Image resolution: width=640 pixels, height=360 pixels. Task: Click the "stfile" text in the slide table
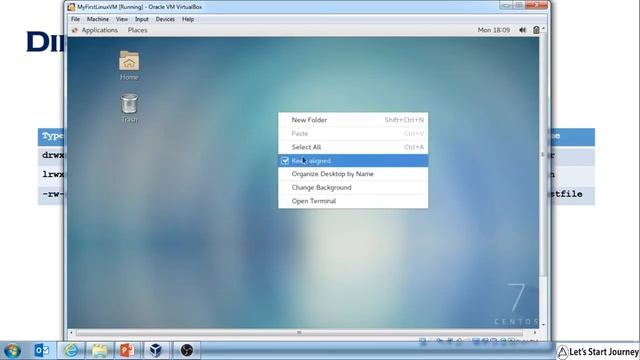pyautogui.click(x=567, y=194)
